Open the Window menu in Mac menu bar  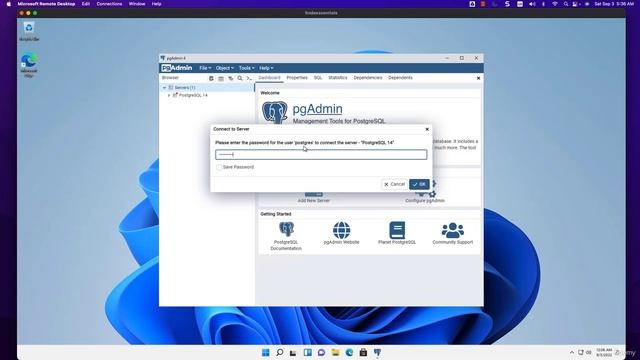tap(137, 4)
